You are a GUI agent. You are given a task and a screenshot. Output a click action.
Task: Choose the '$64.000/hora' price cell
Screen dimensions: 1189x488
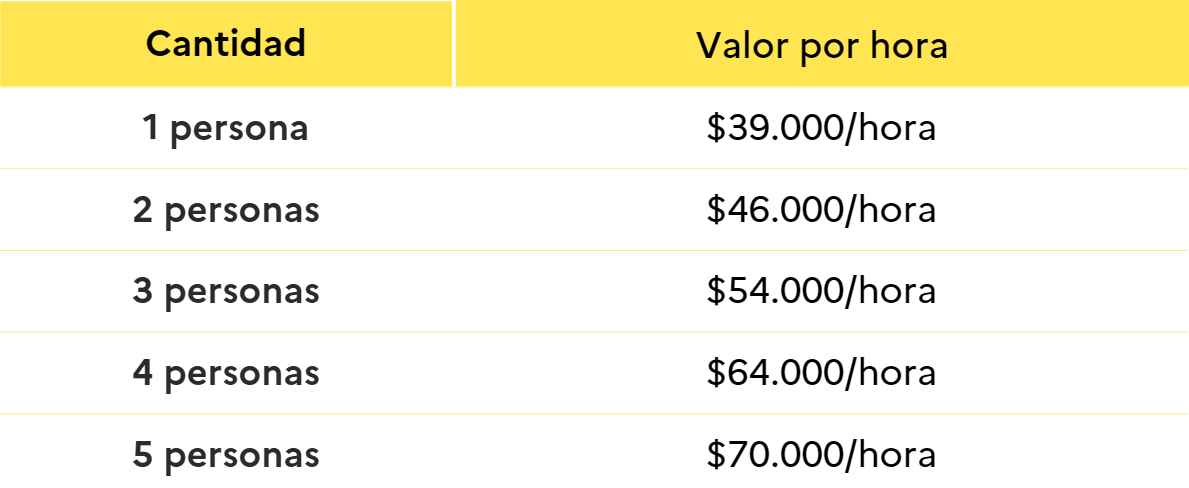coord(821,373)
